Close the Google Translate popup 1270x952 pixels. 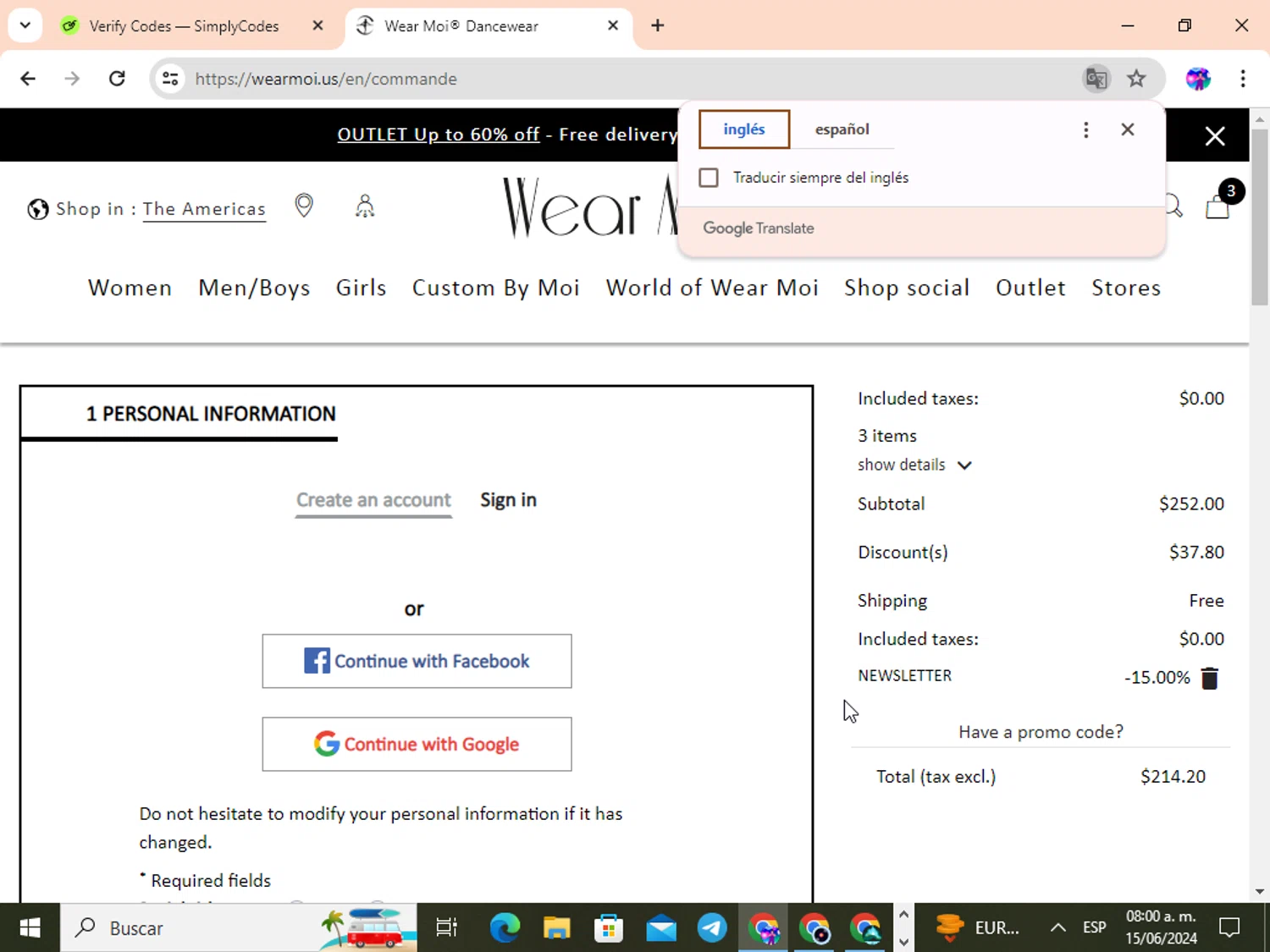[x=1128, y=129]
